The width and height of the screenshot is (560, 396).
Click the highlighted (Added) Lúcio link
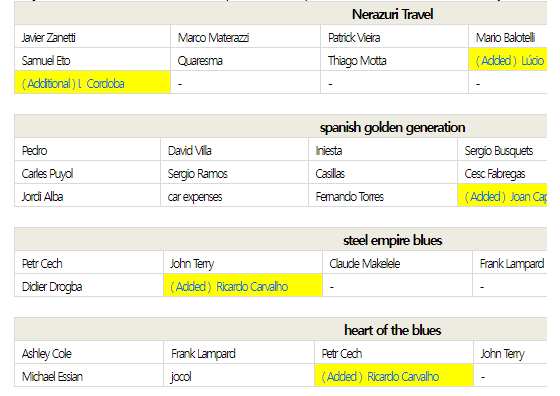(x=510, y=61)
